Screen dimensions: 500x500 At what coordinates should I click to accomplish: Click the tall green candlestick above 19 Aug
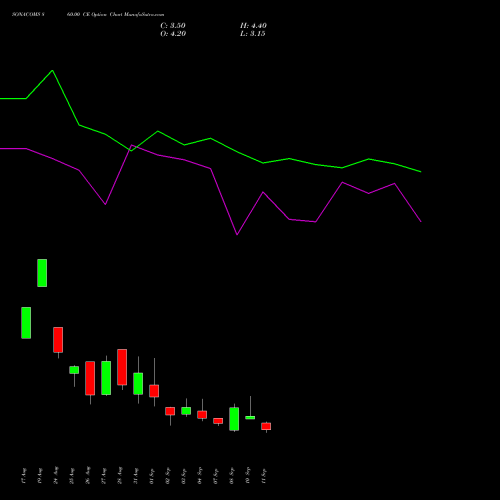tap(42, 273)
